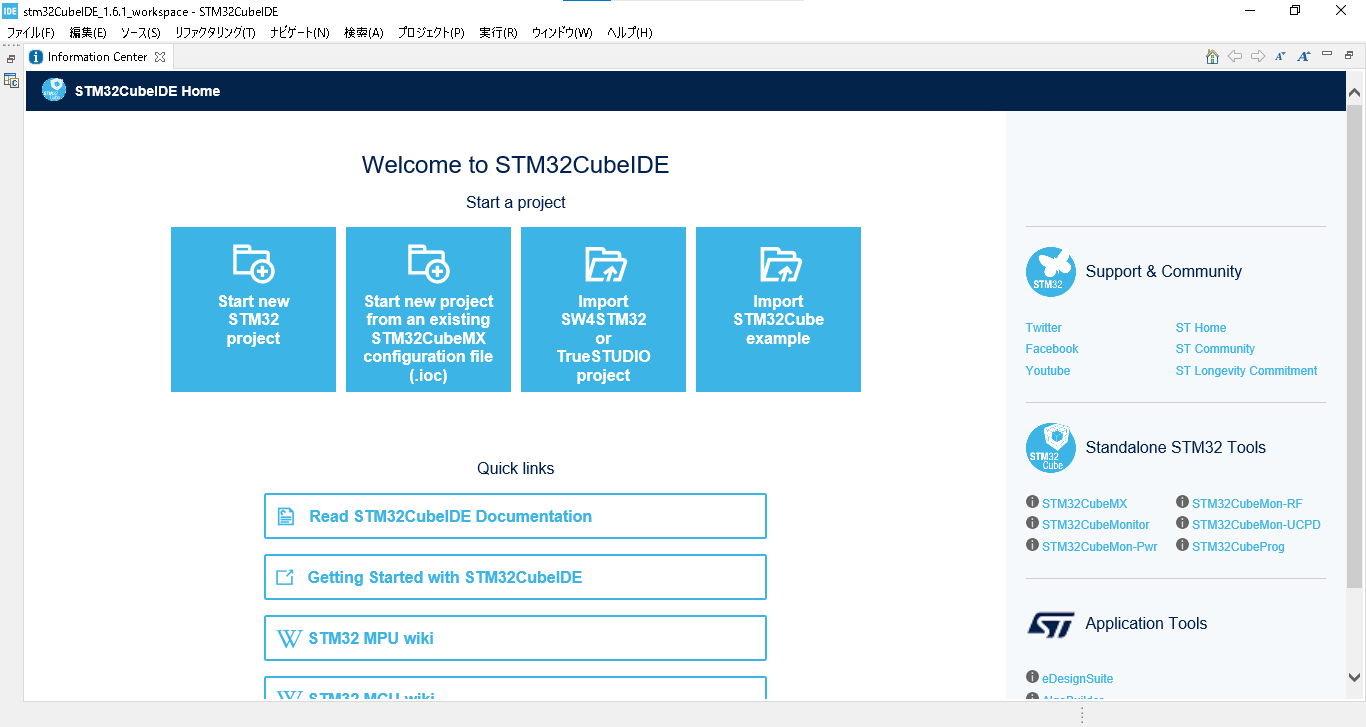Open the STM32CubeMon-UCPD tool link

[x=1256, y=525]
